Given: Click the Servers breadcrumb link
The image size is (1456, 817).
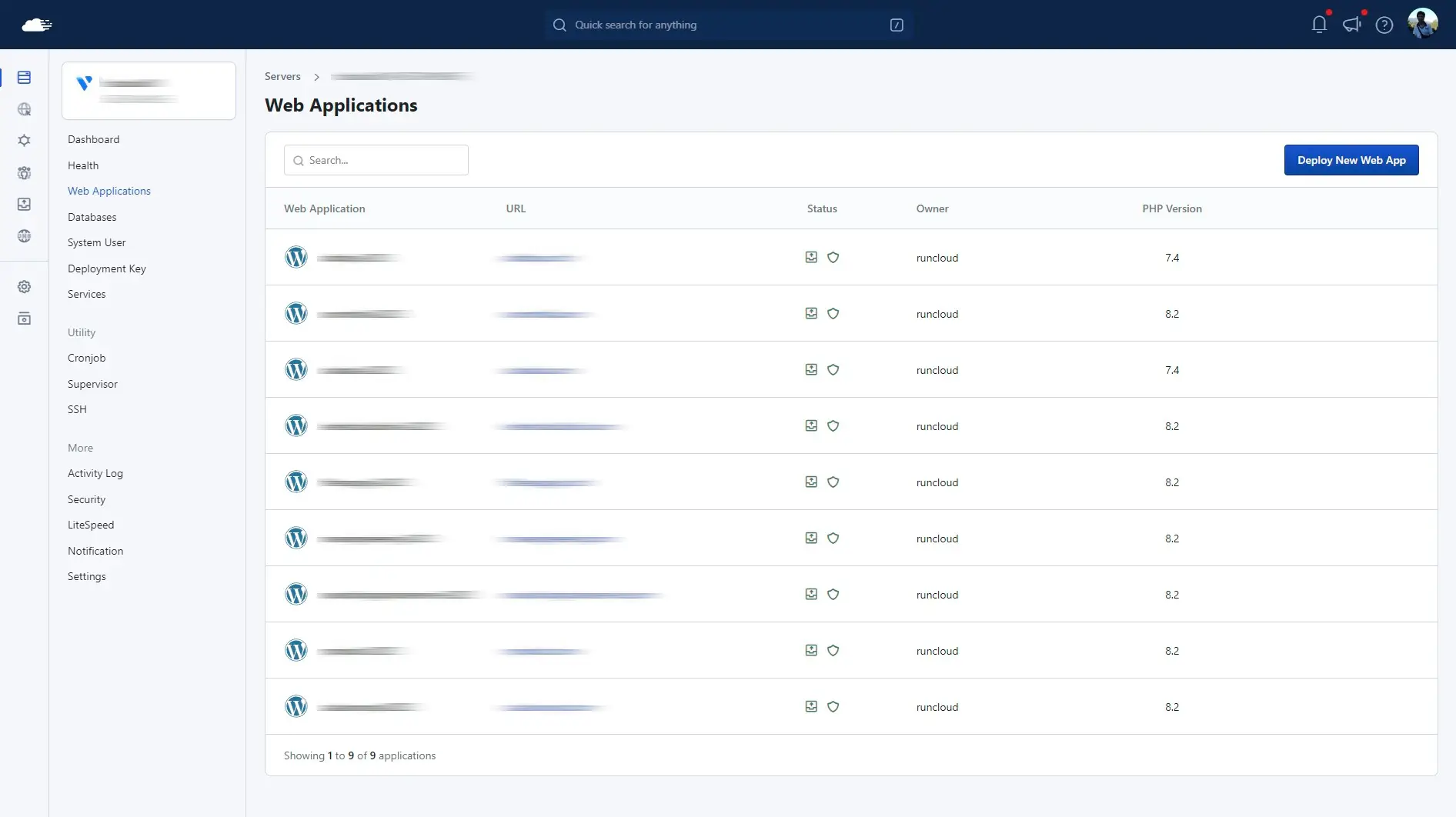Looking at the screenshot, I should [x=282, y=76].
